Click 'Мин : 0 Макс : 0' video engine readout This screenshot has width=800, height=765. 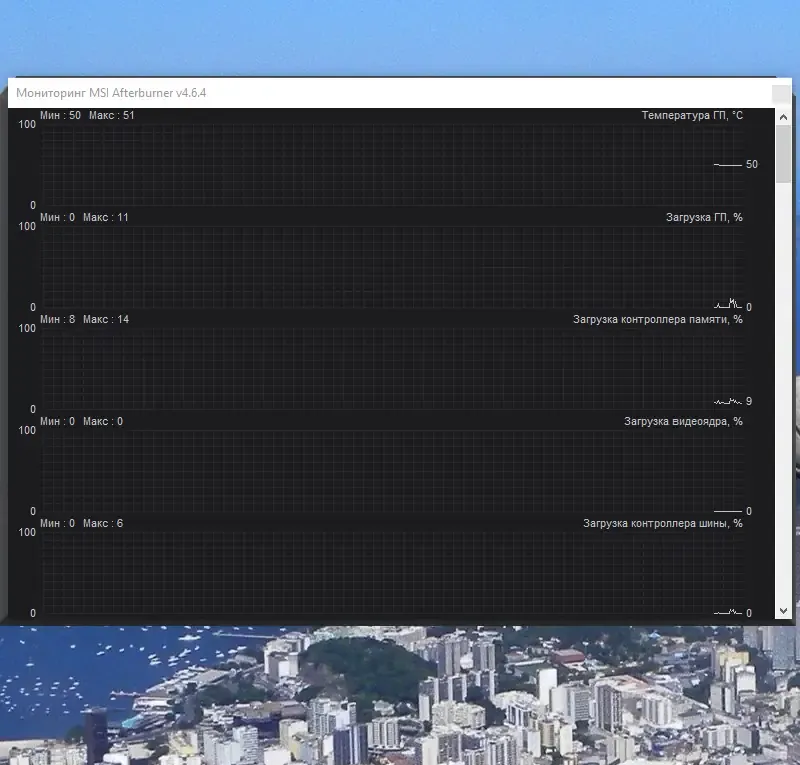pos(82,422)
